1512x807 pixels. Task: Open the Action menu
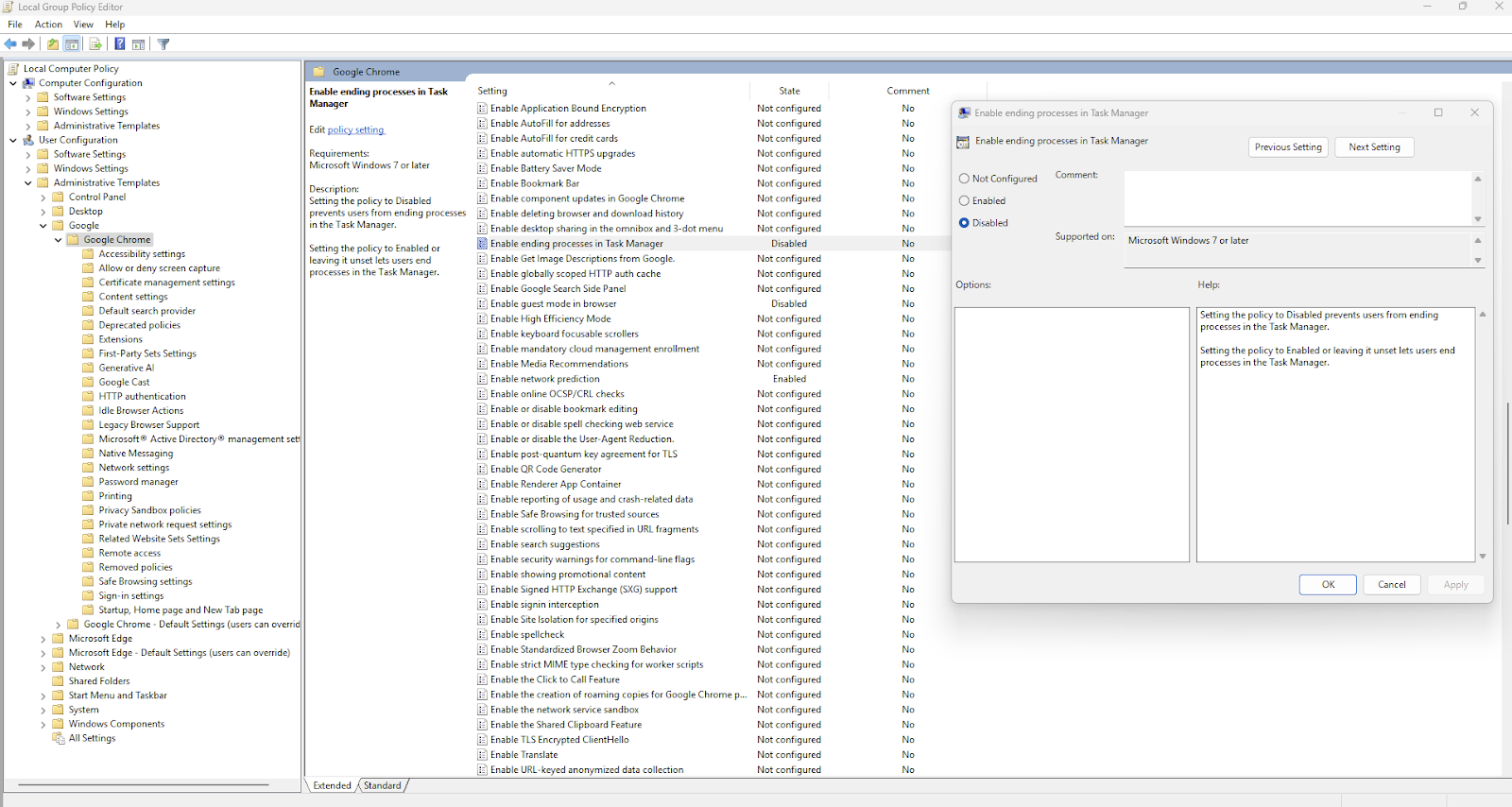click(x=48, y=25)
